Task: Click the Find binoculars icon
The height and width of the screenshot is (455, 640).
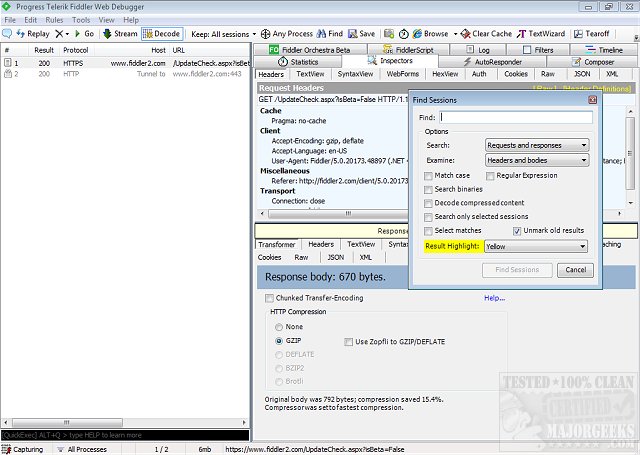Action: coord(321,34)
